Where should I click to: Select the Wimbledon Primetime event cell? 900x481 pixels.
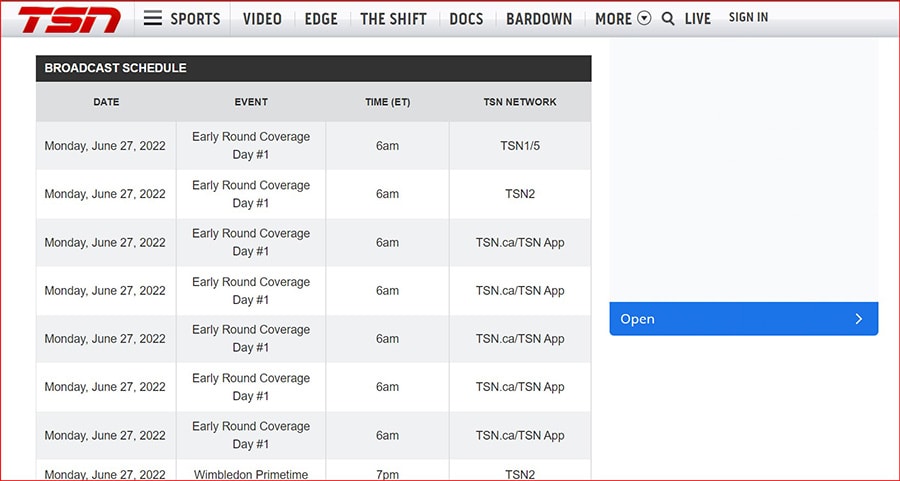point(251,470)
